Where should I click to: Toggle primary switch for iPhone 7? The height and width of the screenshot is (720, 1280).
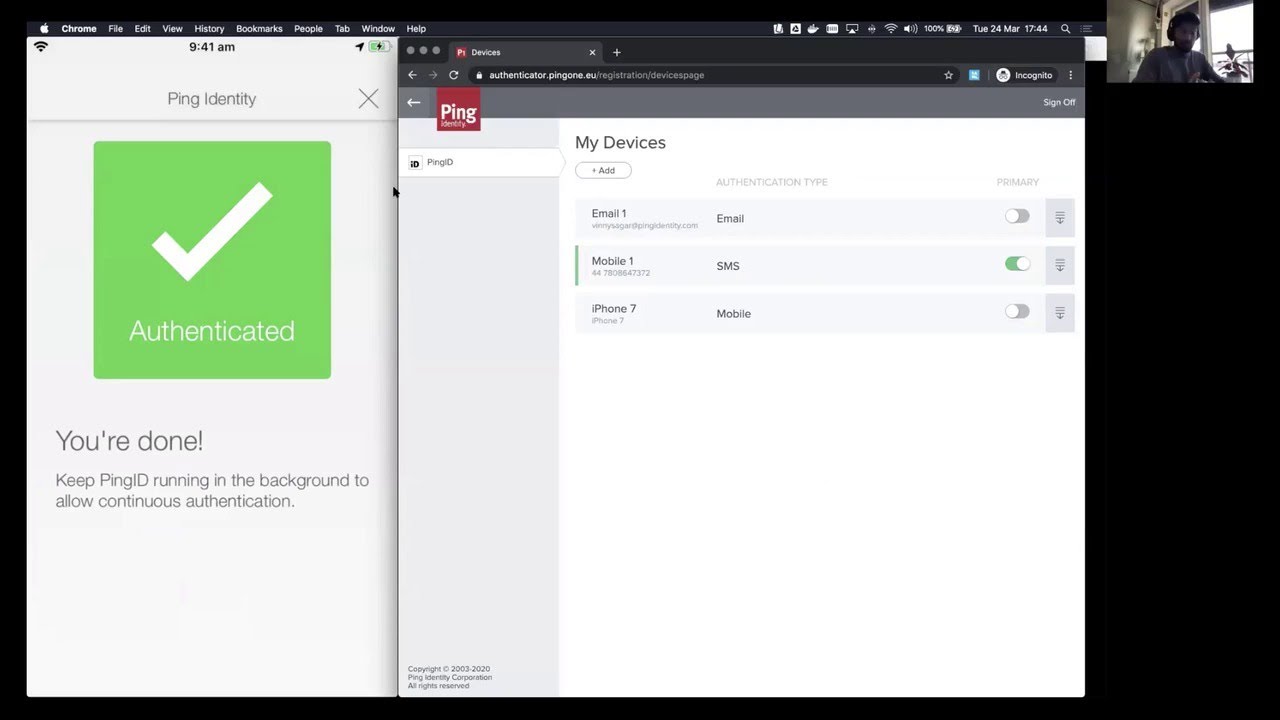pos(1017,312)
